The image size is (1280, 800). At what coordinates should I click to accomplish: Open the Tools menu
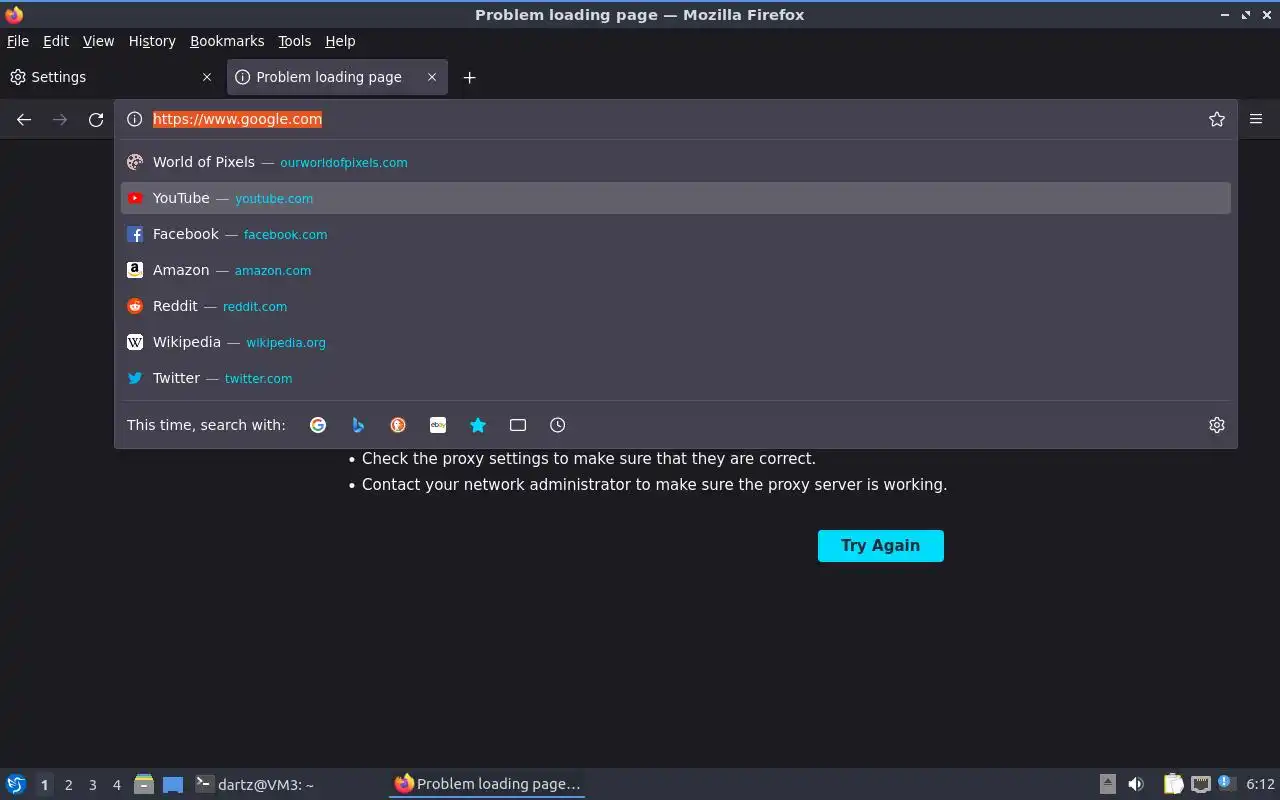[x=295, y=41]
